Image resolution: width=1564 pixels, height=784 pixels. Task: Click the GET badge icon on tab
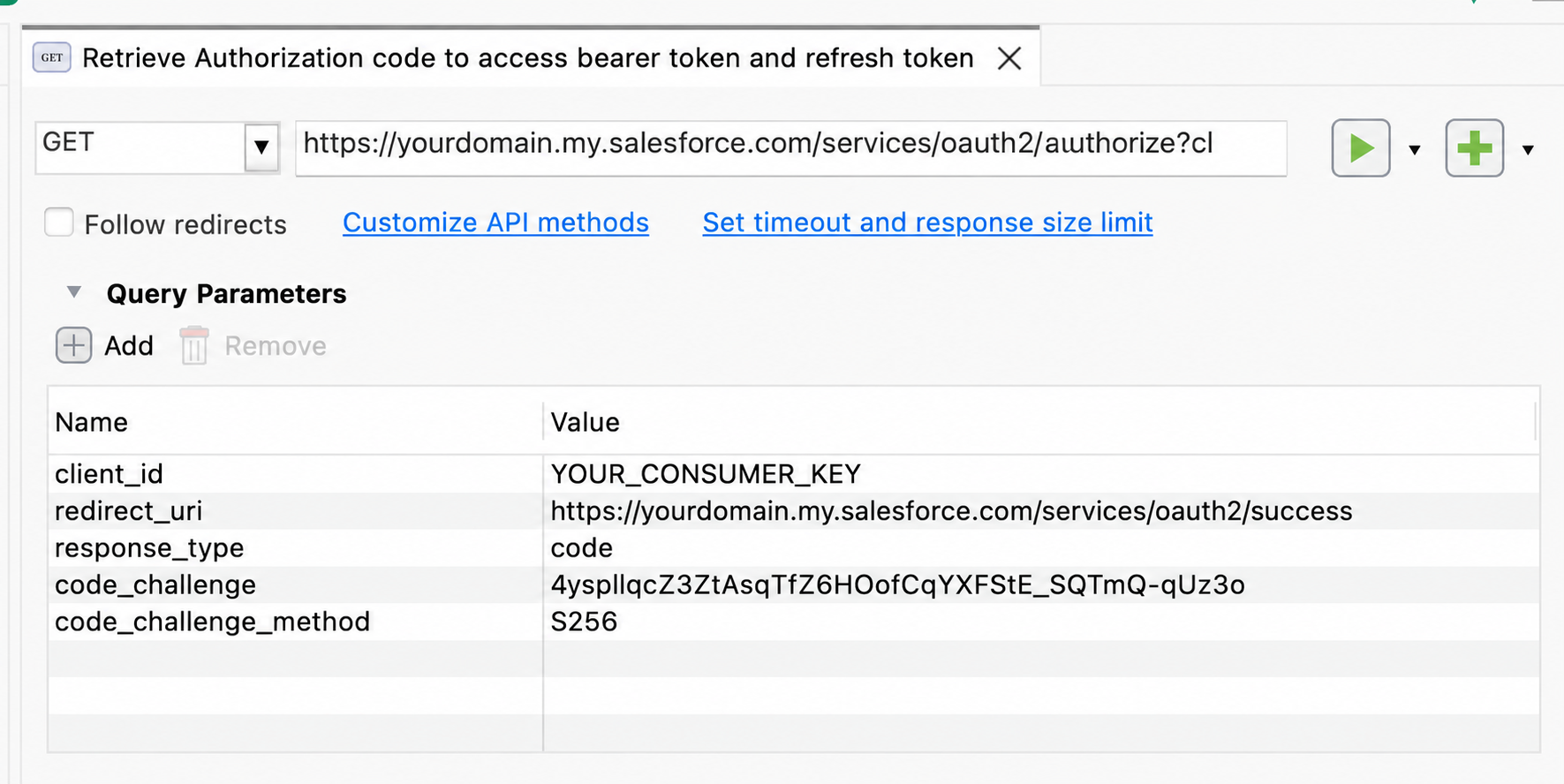tap(52, 57)
